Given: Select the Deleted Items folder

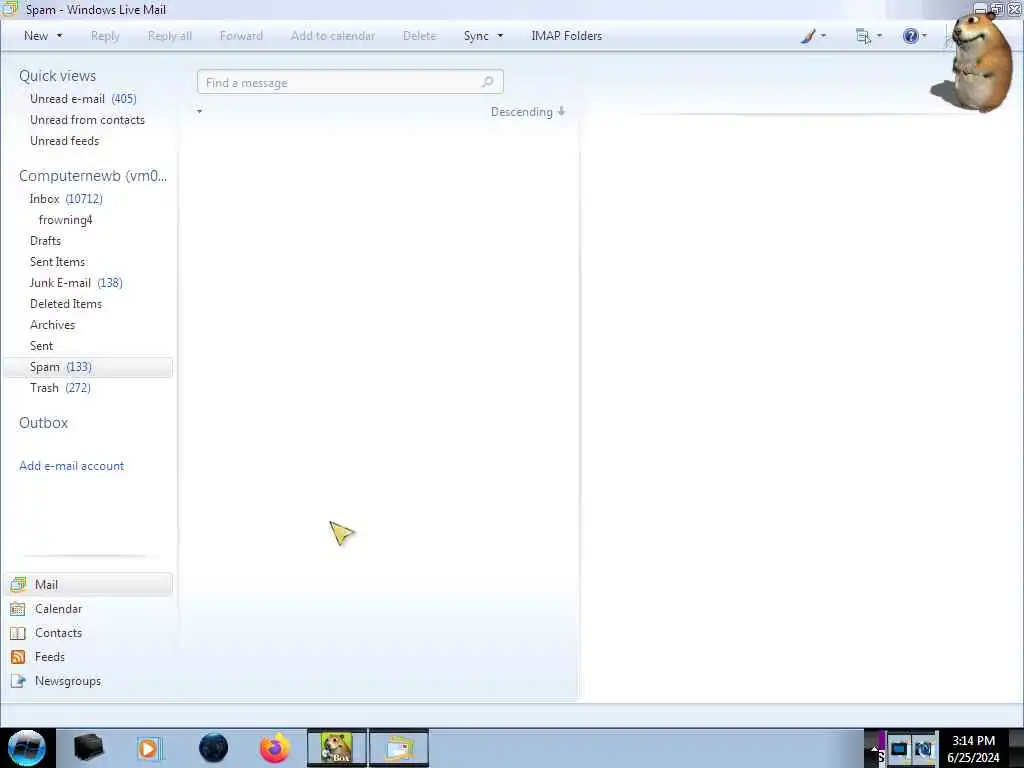Looking at the screenshot, I should (x=66, y=304).
